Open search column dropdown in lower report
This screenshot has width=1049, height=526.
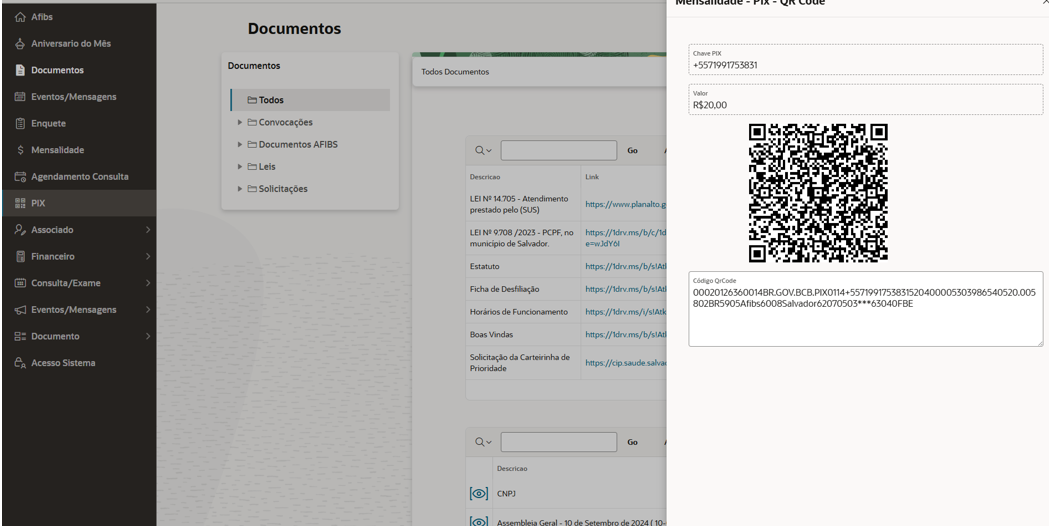483,442
